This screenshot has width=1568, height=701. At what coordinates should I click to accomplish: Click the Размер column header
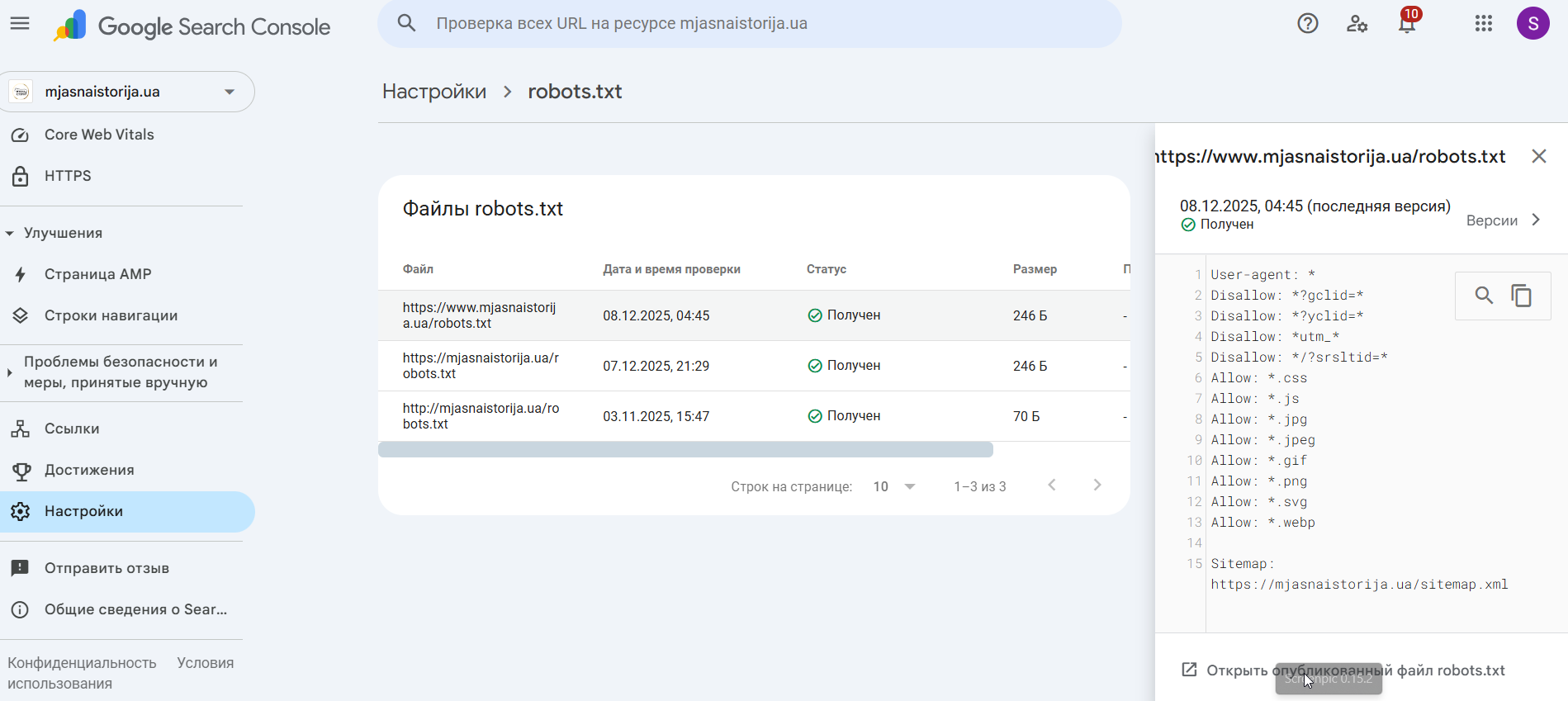[1035, 269]
